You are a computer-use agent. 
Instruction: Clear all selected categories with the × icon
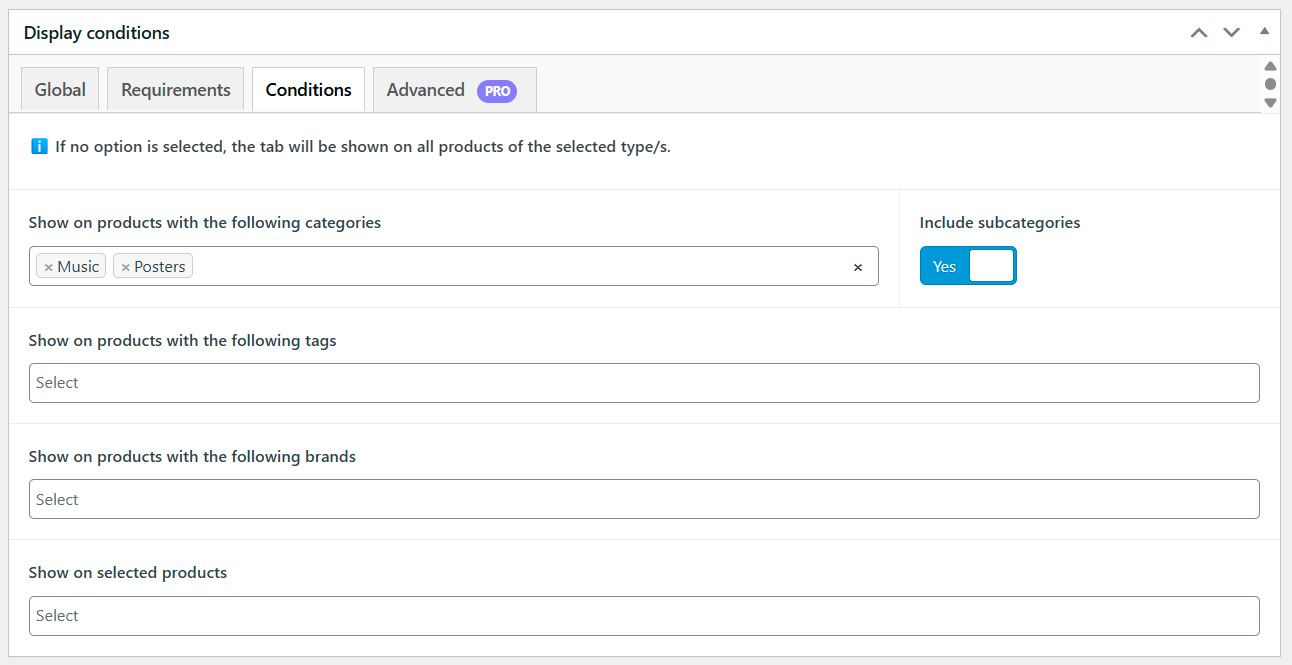pos(858,267)
